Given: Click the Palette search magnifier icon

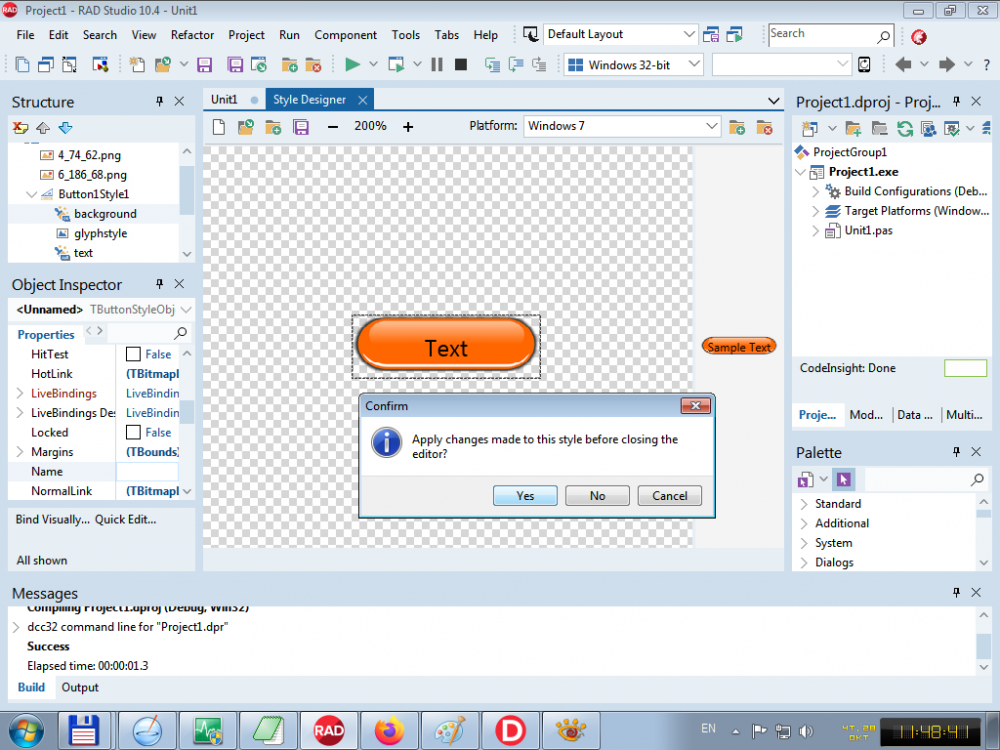Looking at the screenshot, I should [977, 479].
